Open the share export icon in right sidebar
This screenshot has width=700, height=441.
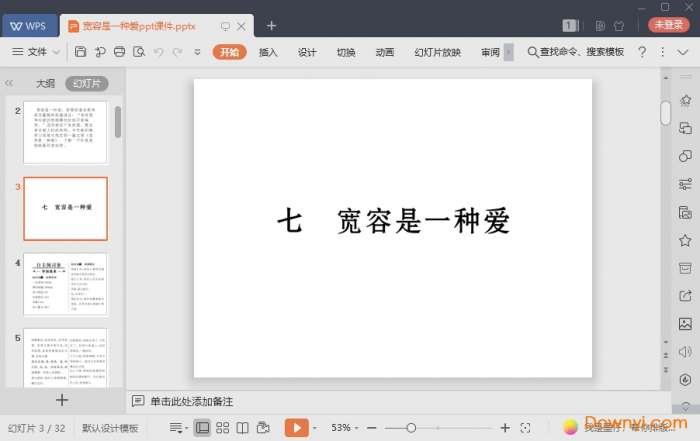coord(685,295)
